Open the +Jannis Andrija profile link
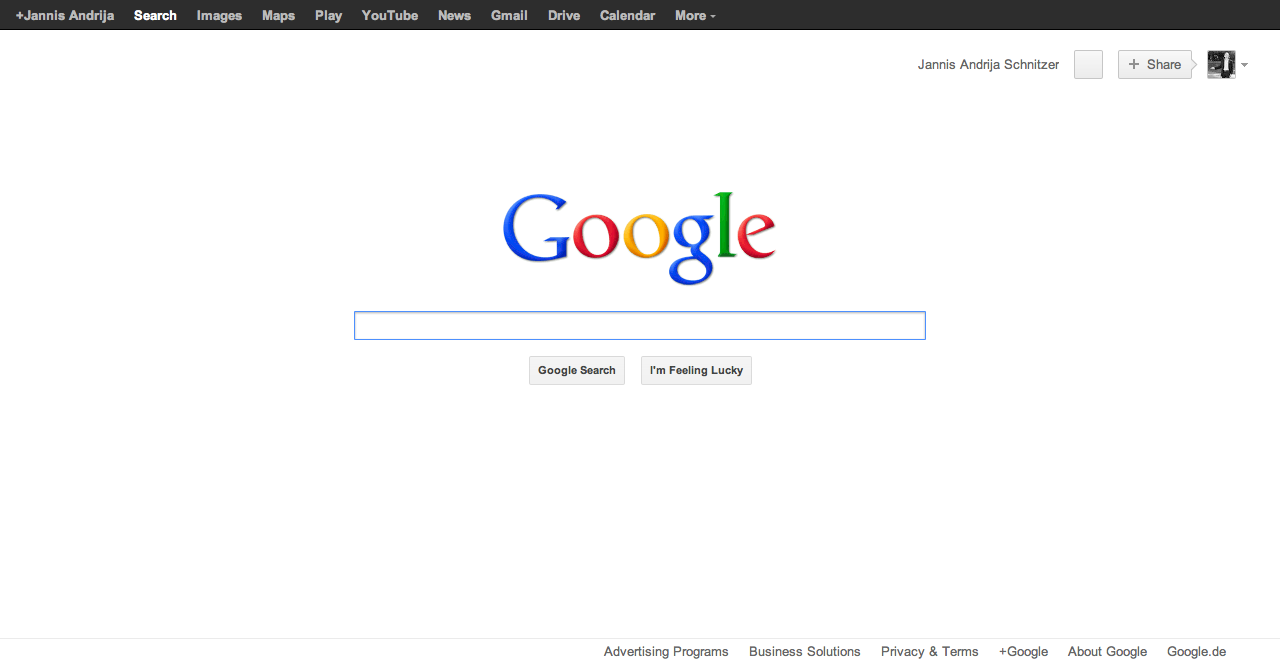The height and width of the screenshot is (669, 1280). [65, 15]
